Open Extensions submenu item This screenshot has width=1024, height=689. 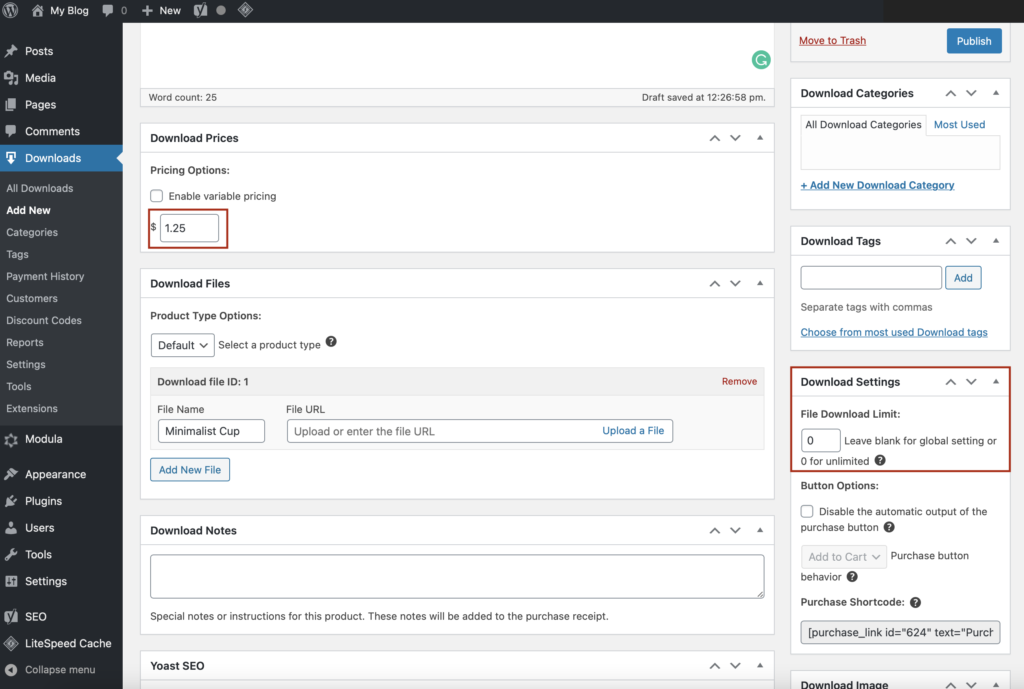[x=32, y=409]
